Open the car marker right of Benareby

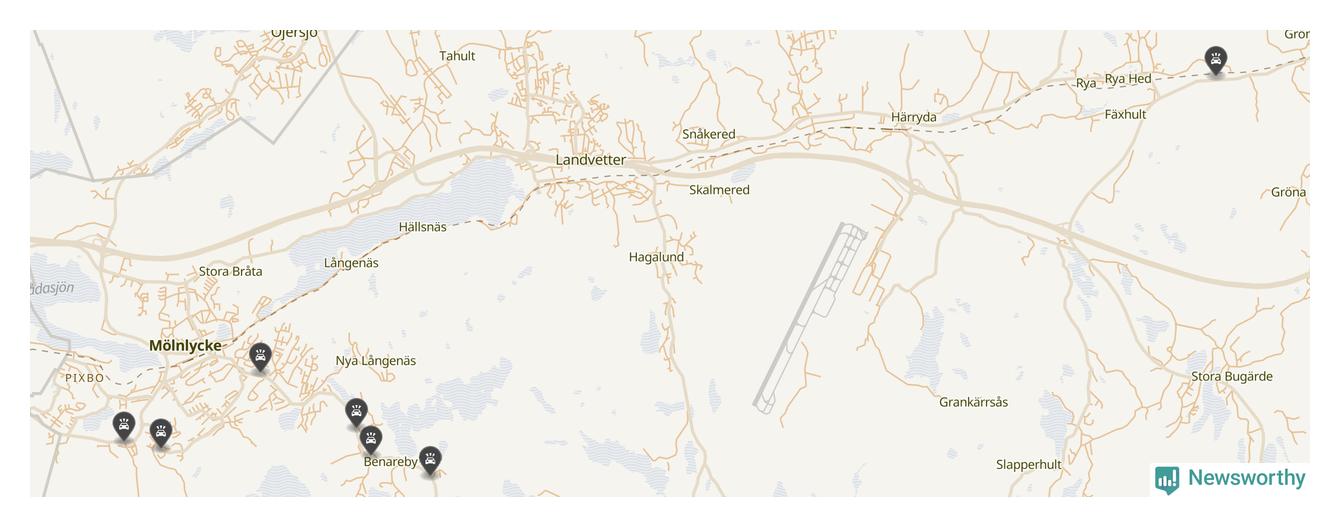[430, 460]
